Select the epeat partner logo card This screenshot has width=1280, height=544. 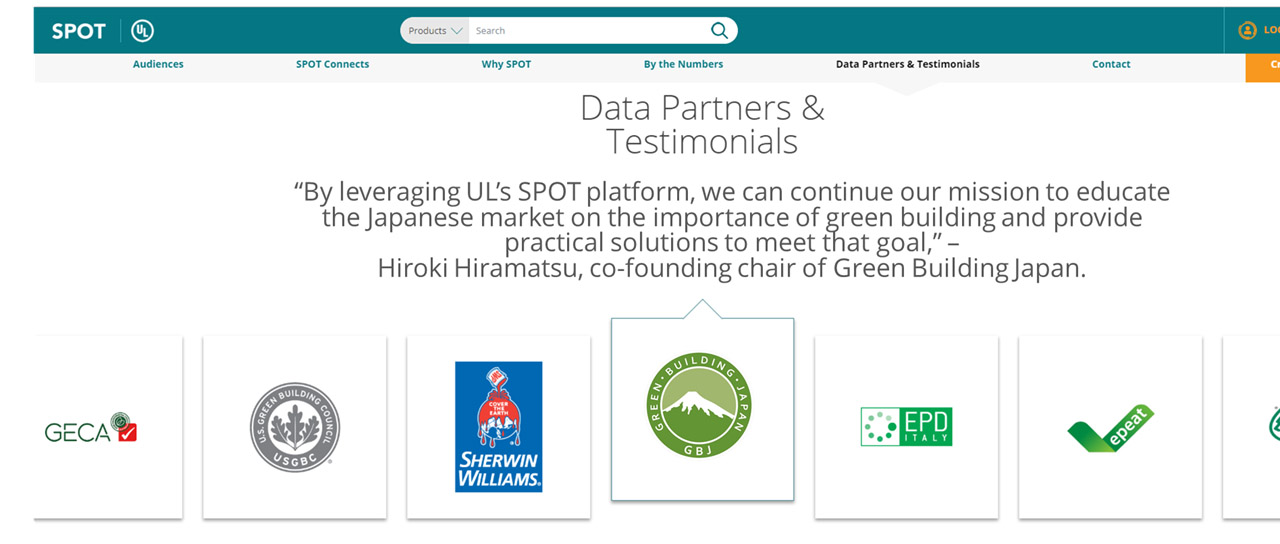(x=1111, y=427)
